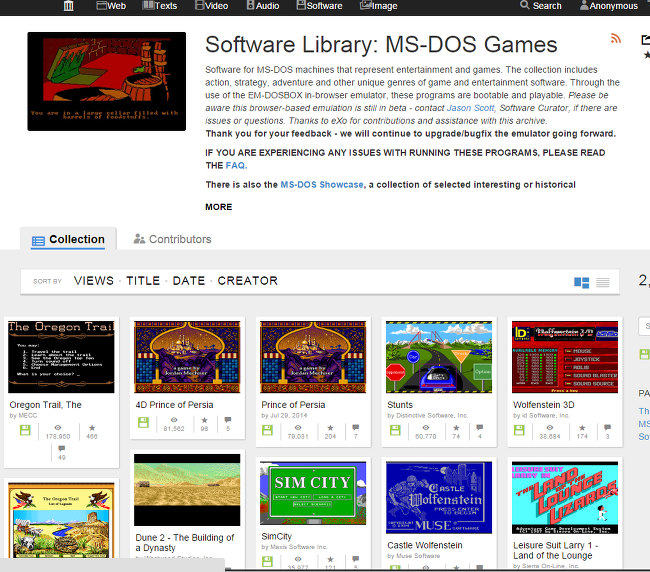This screenshot has width=650, height=572.
Task: Sort the collection by DATE
Action: pos(189,281)
